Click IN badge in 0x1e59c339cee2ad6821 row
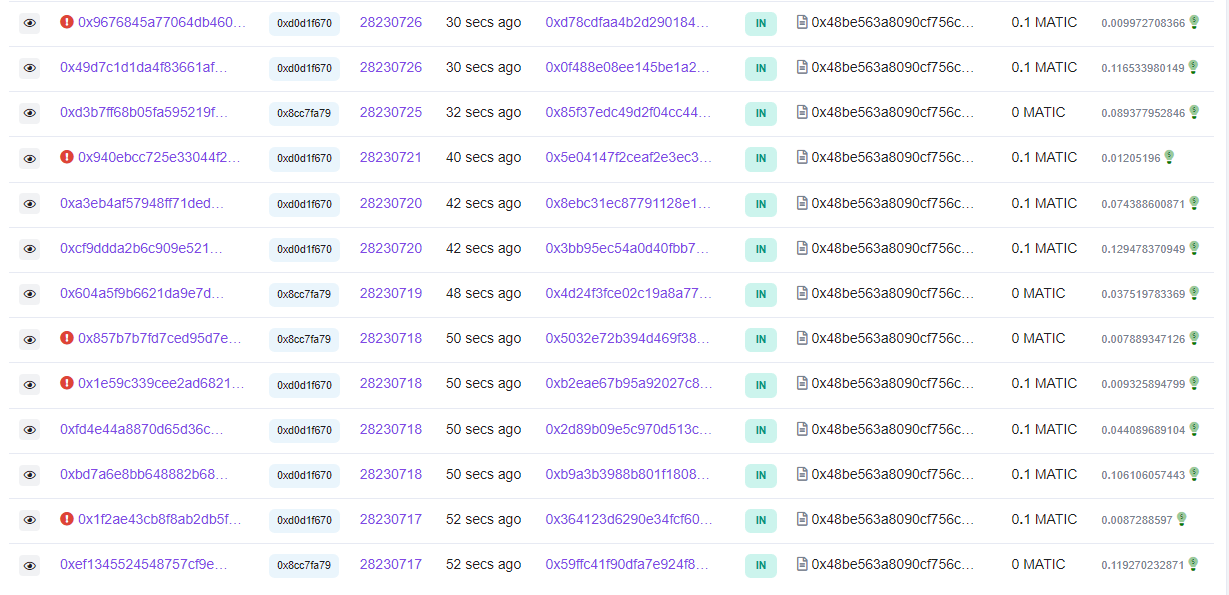Image resolution: width=1229 pixels, height=595 pixels. coord(761,384)
